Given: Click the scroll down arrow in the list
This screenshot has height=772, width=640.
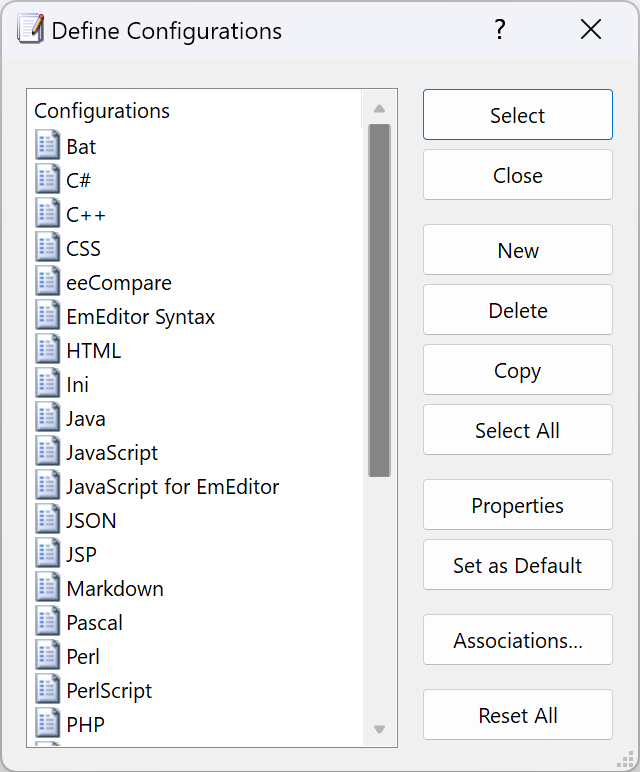Looking at the screenshot, I should pos(379,729).
